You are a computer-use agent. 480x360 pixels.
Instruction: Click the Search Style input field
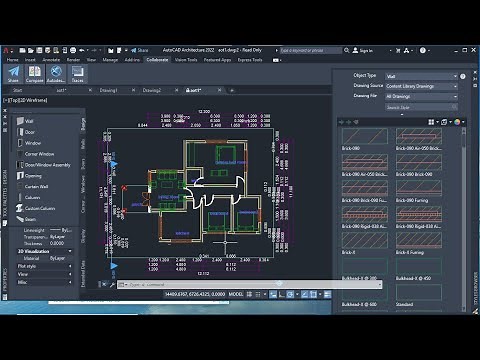click(x=421, y=107)
